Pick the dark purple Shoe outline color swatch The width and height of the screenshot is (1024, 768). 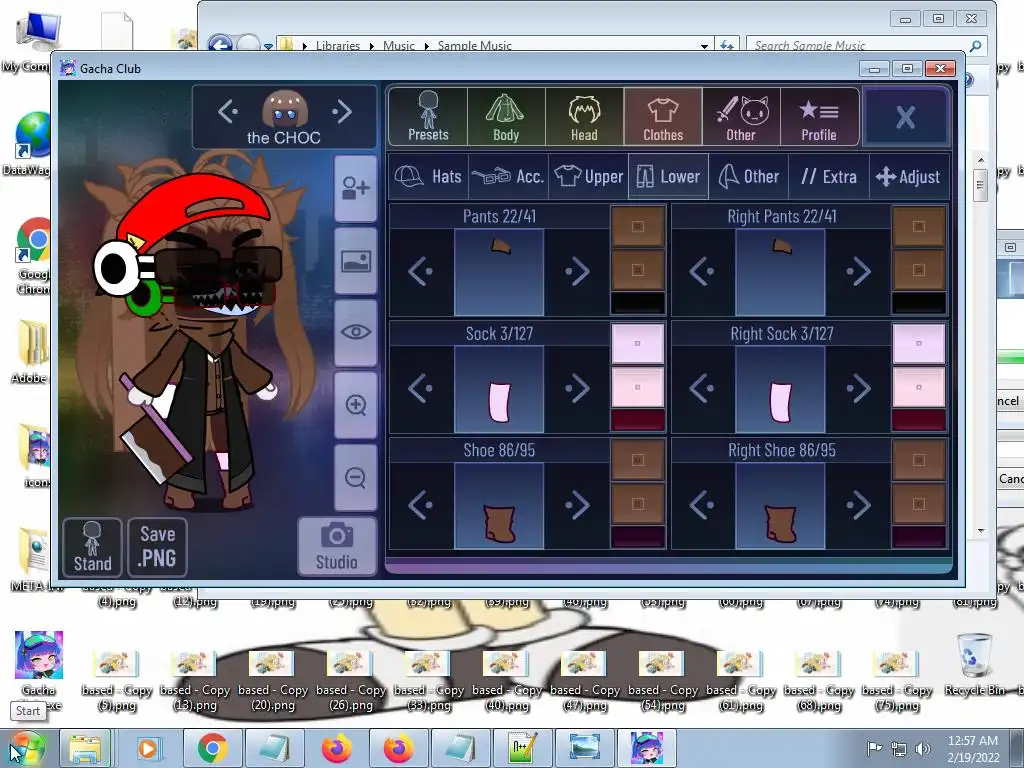(638, 537)
